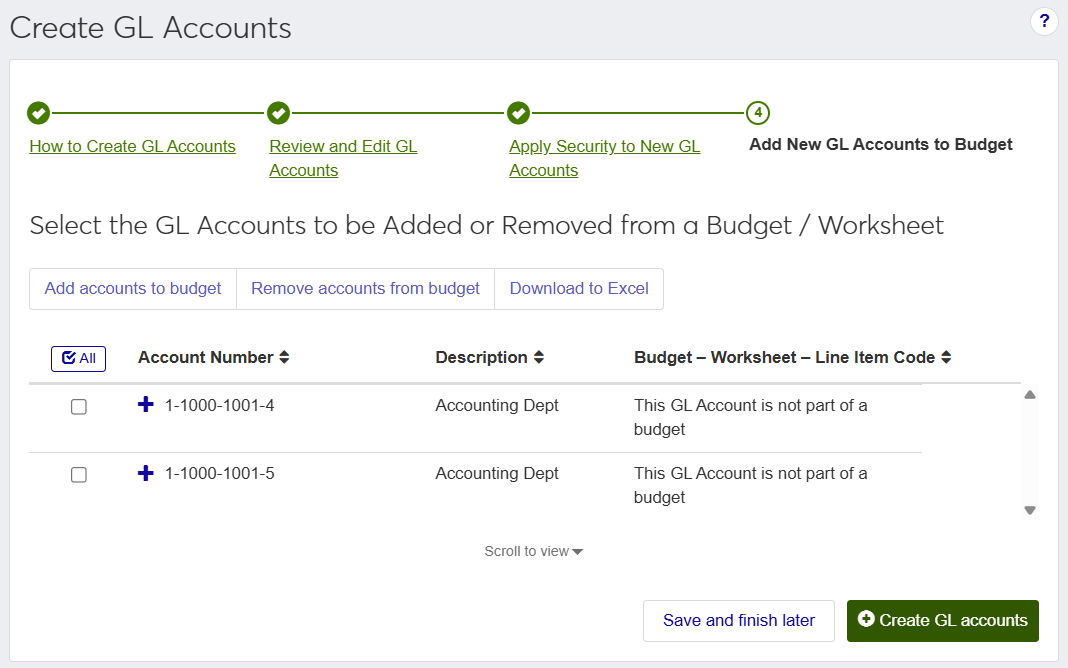Toggle the select All checkbox button
Screen dimensions: 1068x668
tap(78, 358)
